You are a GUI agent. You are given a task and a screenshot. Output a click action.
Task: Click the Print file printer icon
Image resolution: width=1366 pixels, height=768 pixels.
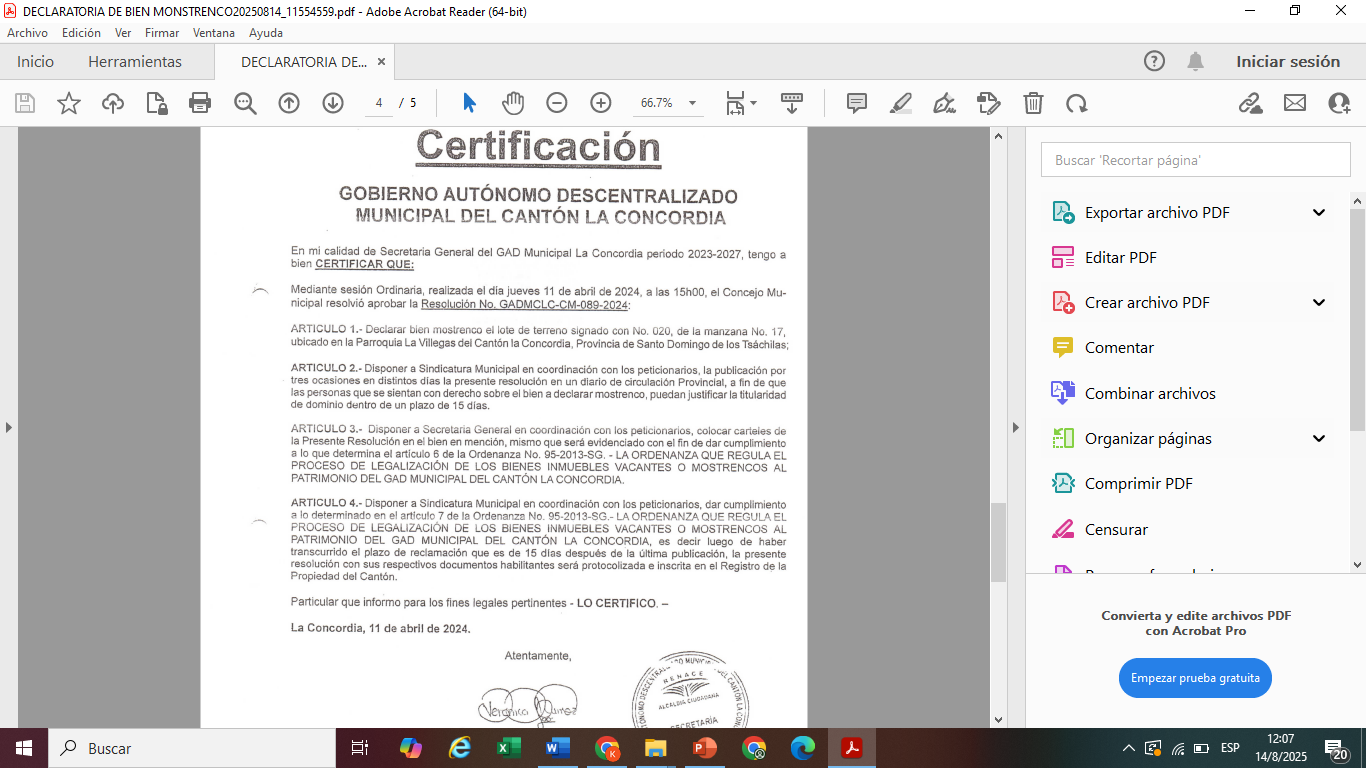200,103
